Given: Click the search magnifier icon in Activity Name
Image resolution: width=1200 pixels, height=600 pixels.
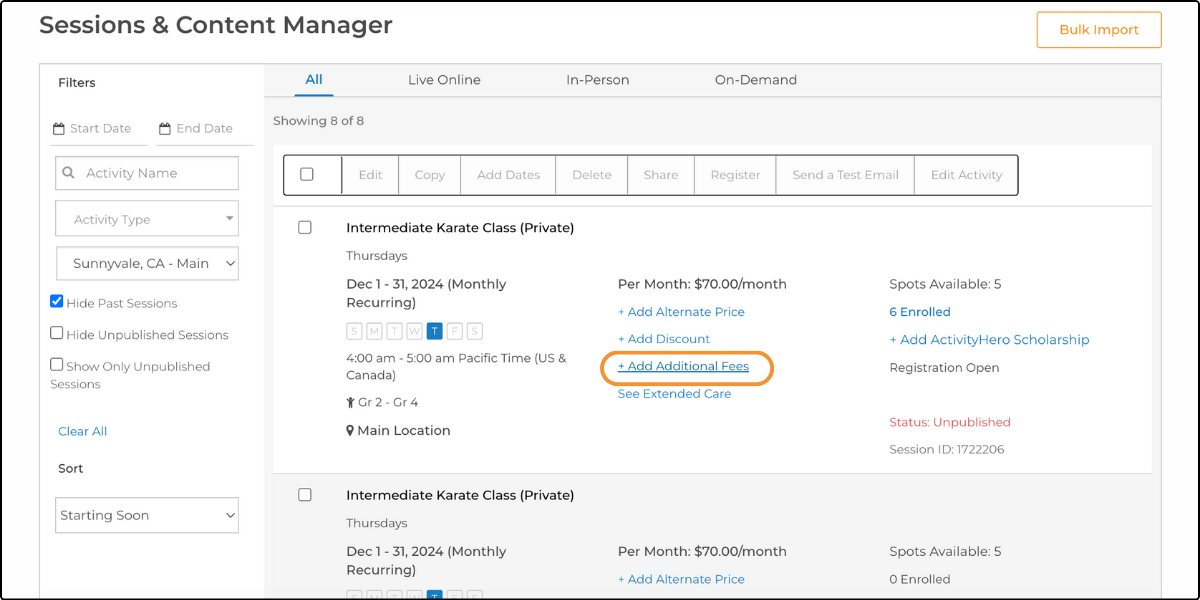Looking at the screenshot, I should tap(69, 173).
